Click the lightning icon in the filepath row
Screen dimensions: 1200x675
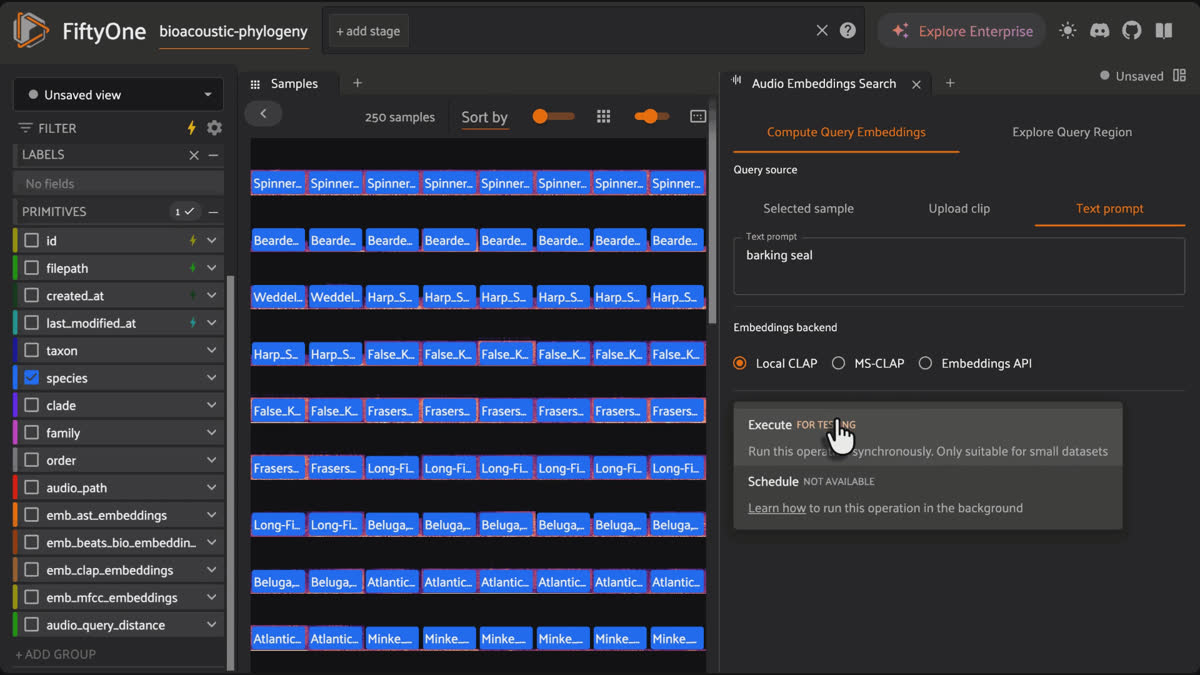pos(193,268)
